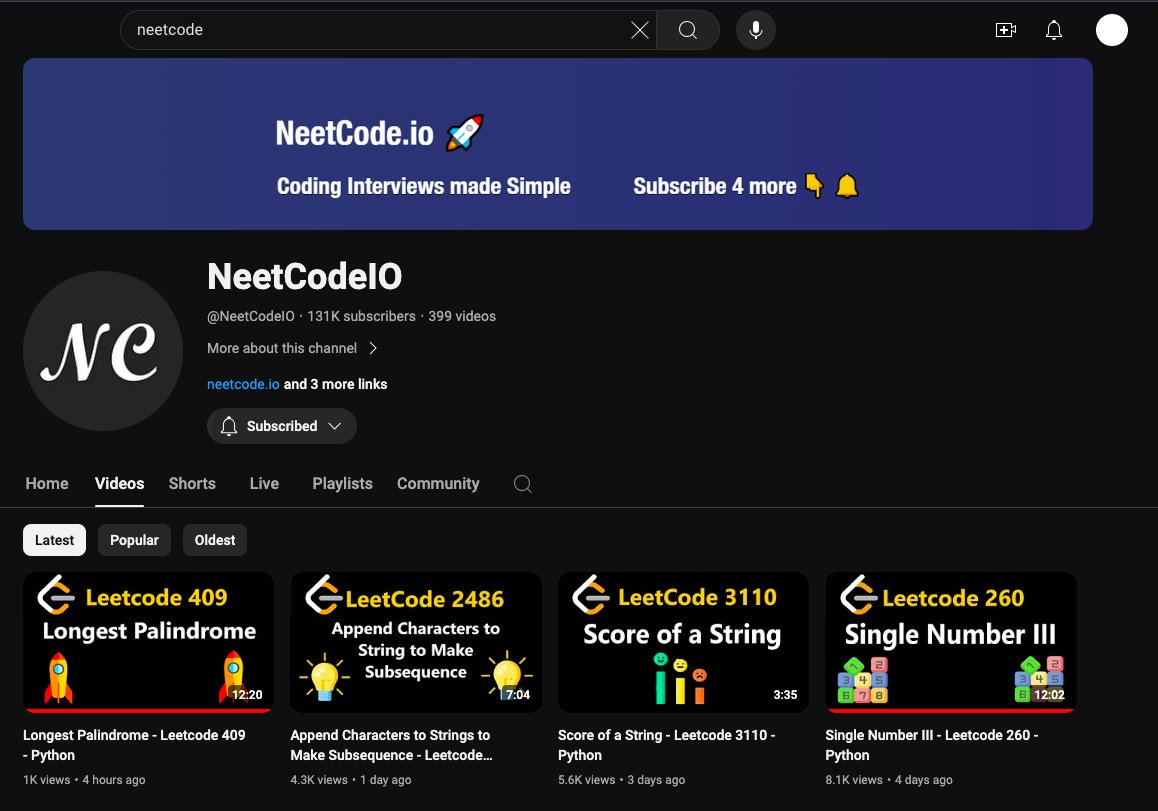The width and height of the screenshot is (1158, 811).
Task: Expand the Subscribed notification dropdown
Action: tap(281, 426)
